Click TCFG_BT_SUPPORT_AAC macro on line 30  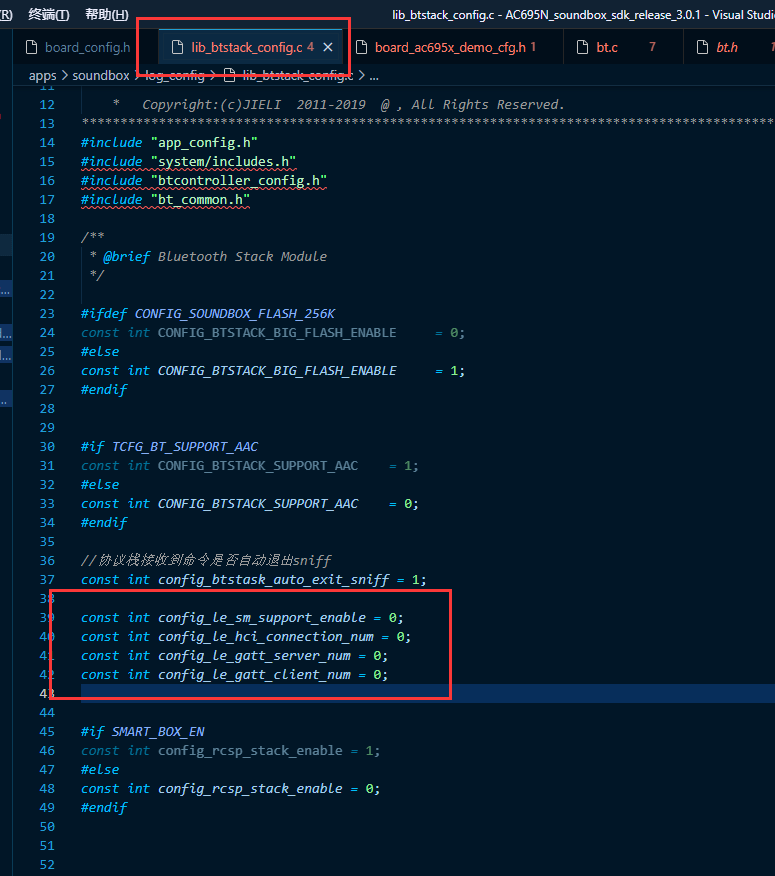(x=185, y=446)
